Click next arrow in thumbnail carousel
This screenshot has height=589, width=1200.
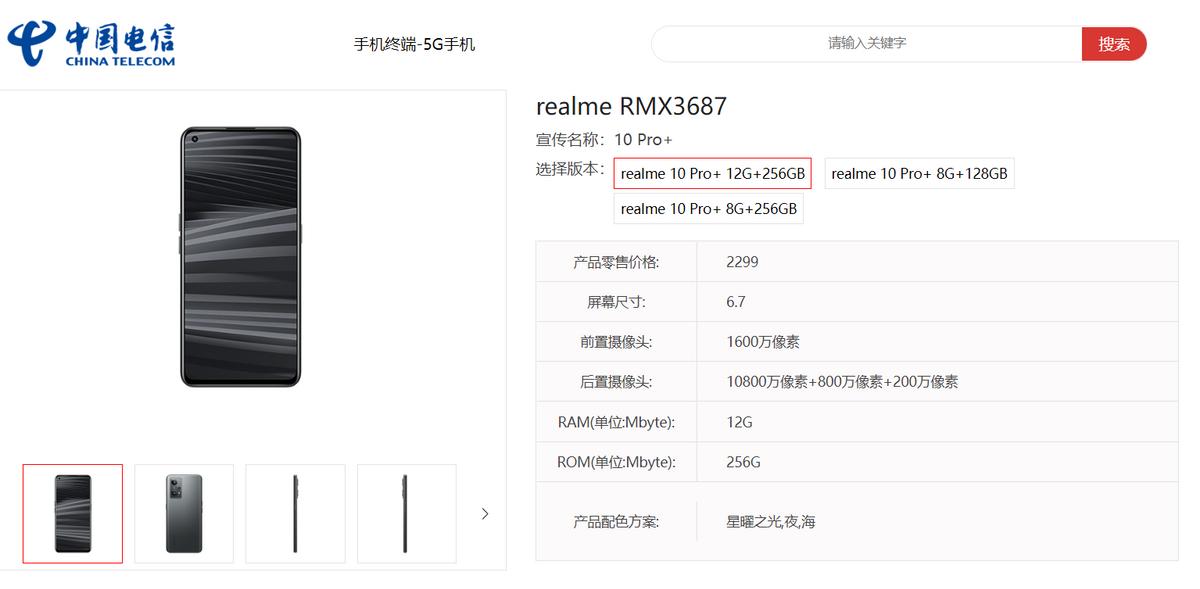(x=485, y=513)
